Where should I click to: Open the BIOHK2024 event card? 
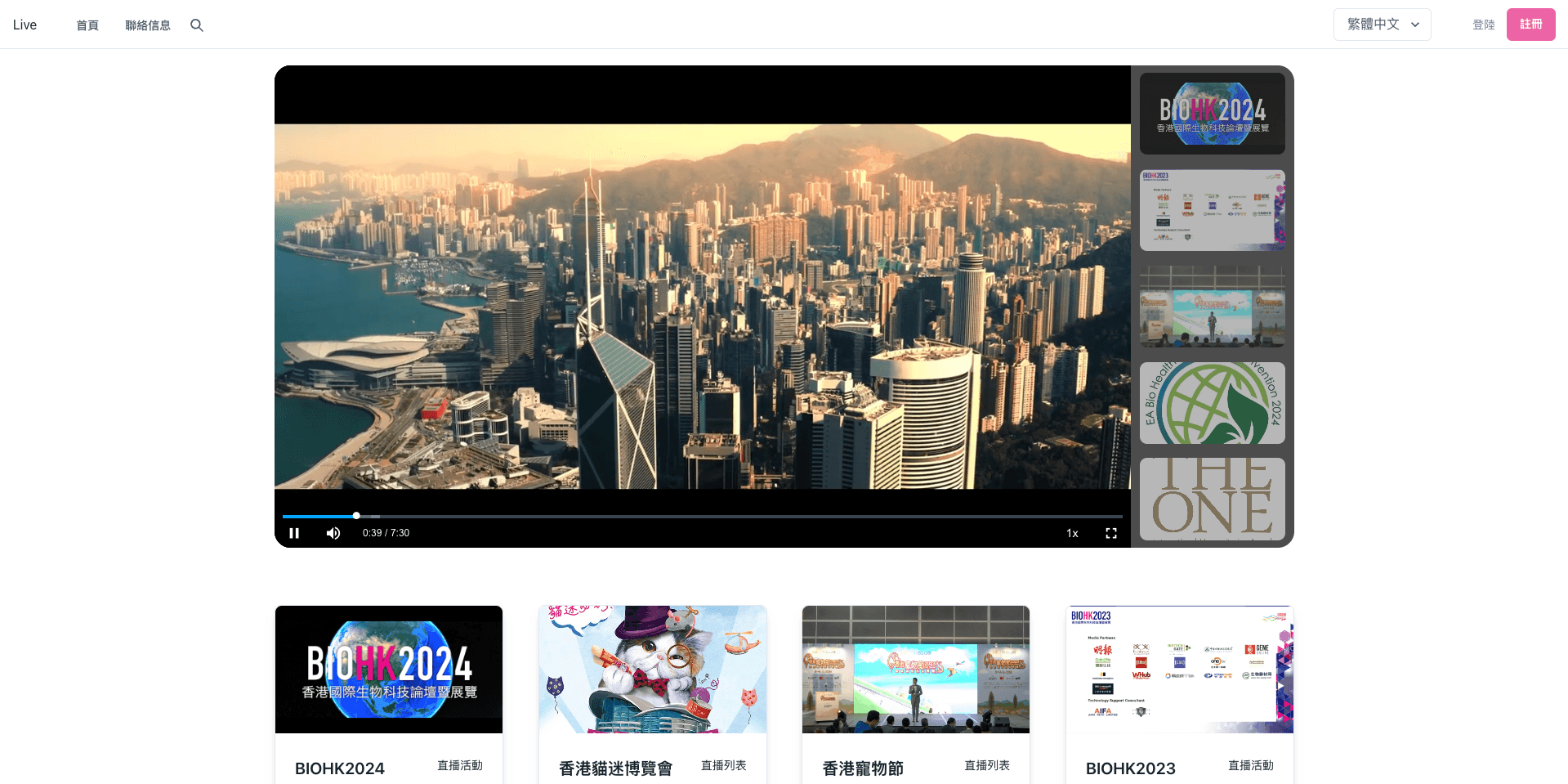pyautogui.click(x=389, y=670)
